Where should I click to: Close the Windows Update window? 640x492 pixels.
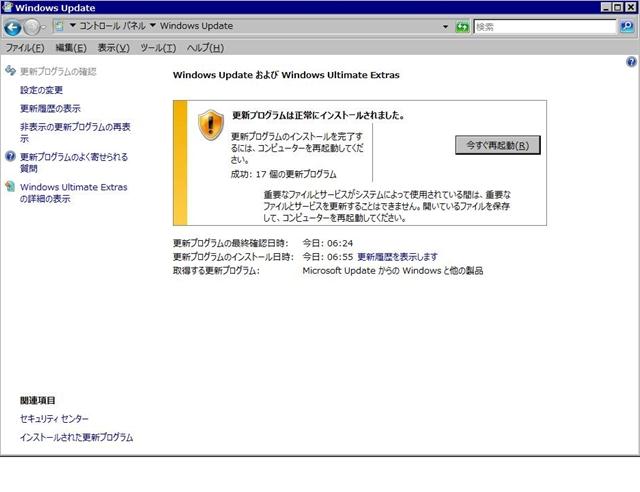click(630, 7)
